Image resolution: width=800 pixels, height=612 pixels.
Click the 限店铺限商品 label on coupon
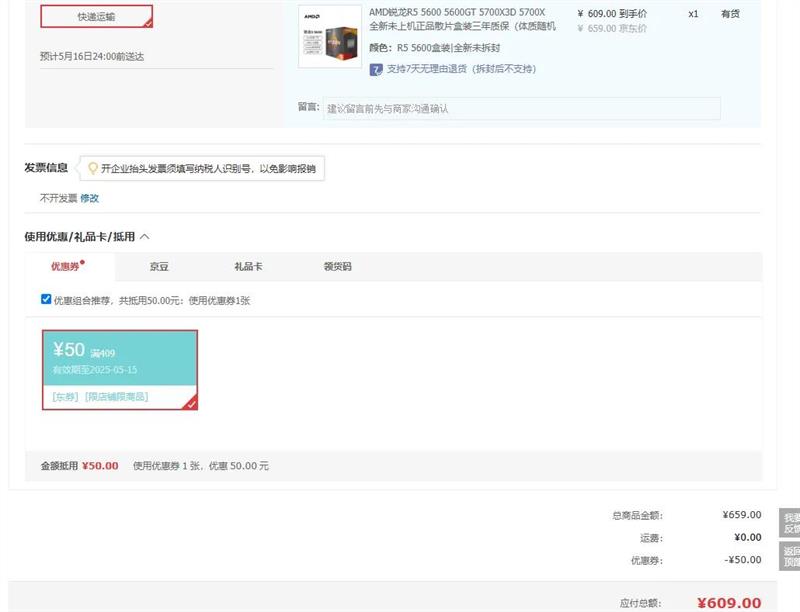click(116, 397)
